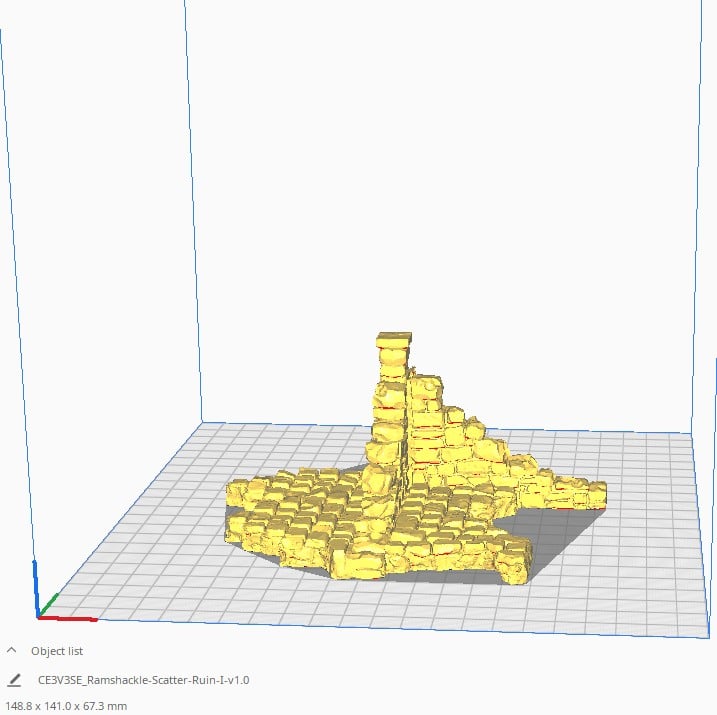This screenshot has width=717, height=715.
Task: Click the red X axis line at origin
Action: click(72, 618)
